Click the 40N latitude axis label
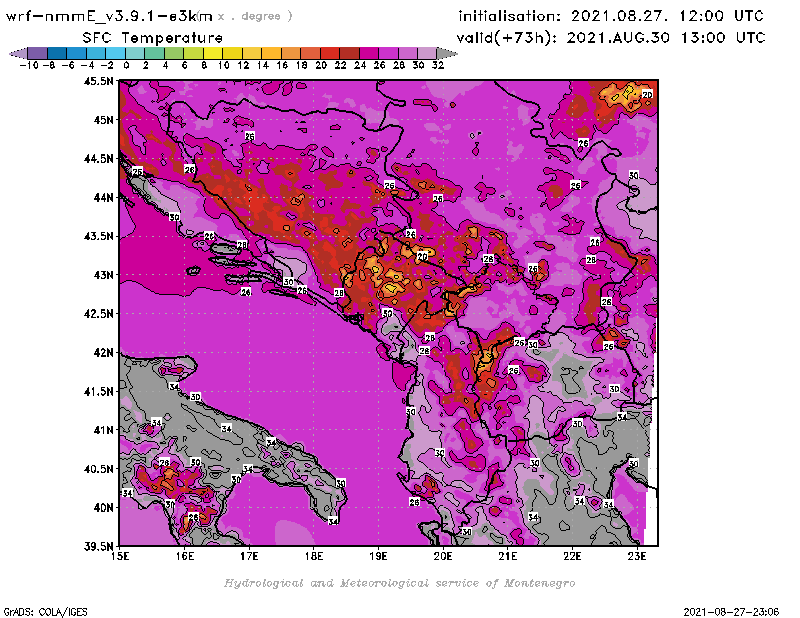Image resolution: width=800 pixels, height=618 pixels. (103, 508)
